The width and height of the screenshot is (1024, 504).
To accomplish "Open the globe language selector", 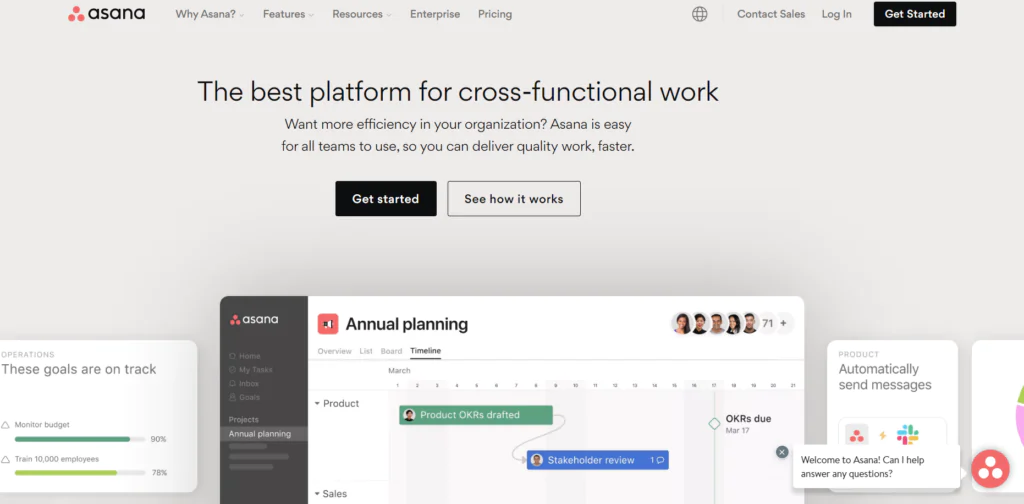I will [699, 14].
